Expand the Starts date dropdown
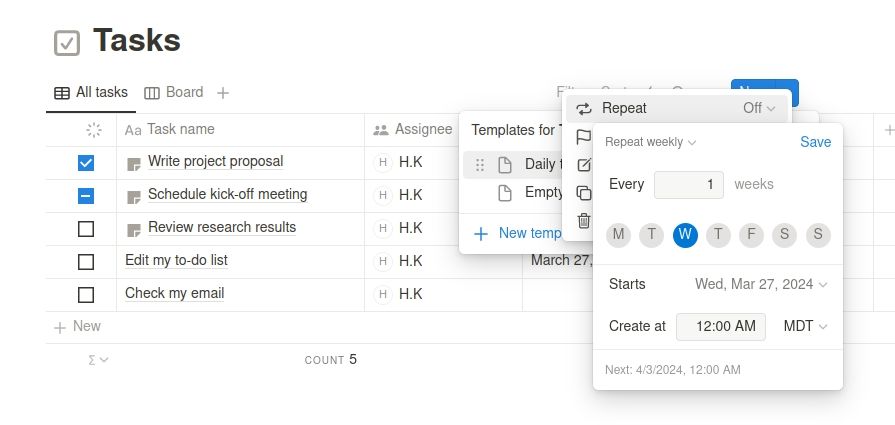 tap(761, 284)
